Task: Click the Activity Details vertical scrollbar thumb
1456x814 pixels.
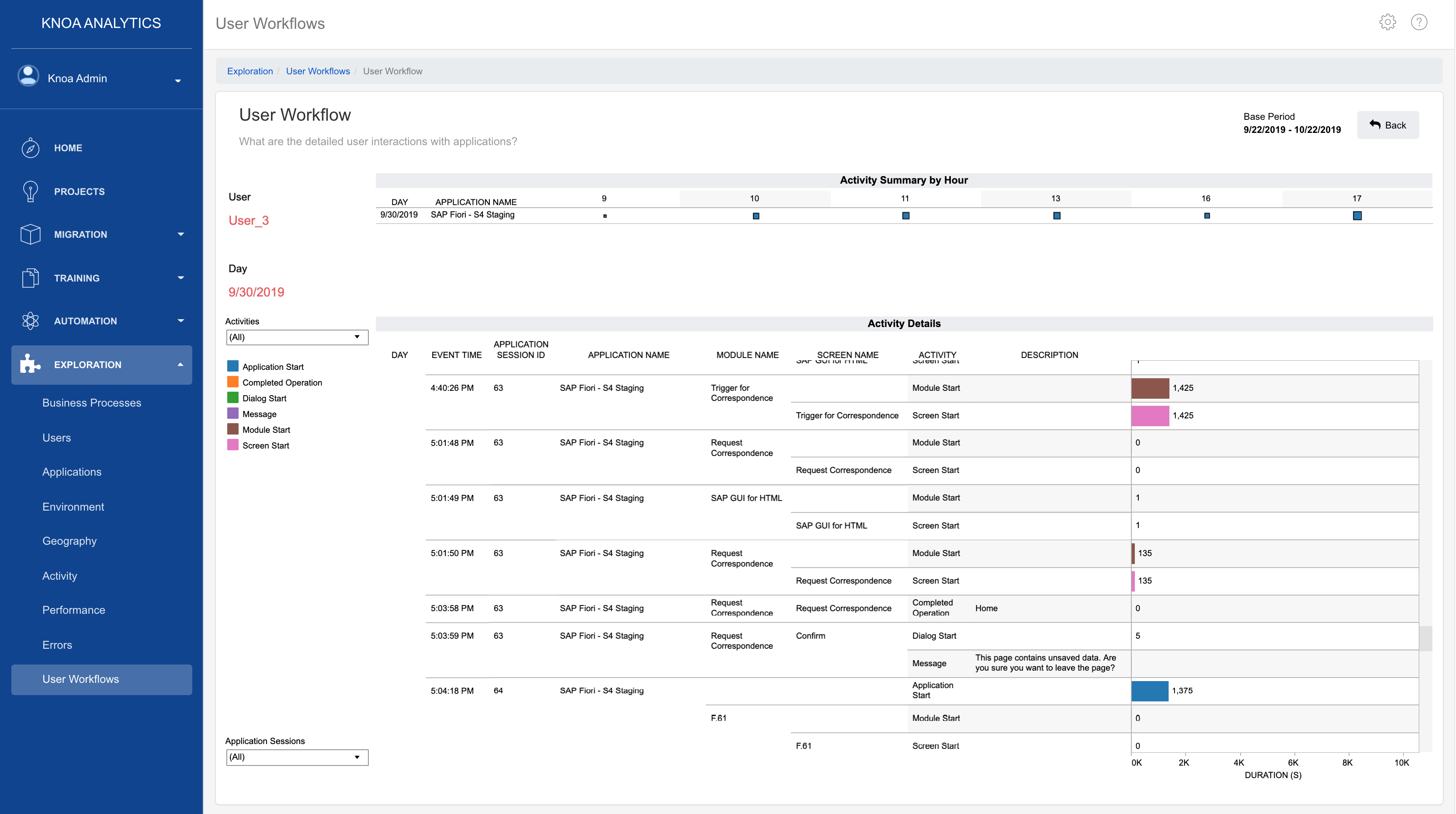Action: click(x=1425, y=638)
